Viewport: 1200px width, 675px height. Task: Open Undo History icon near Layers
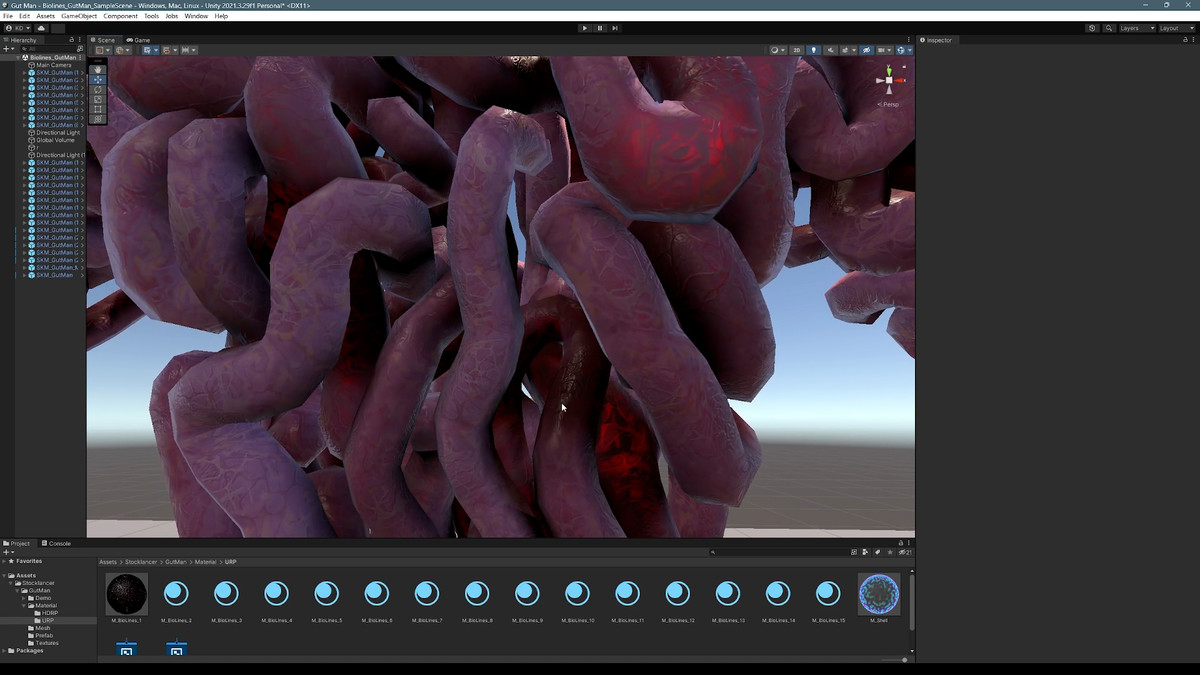(1091, 28)
